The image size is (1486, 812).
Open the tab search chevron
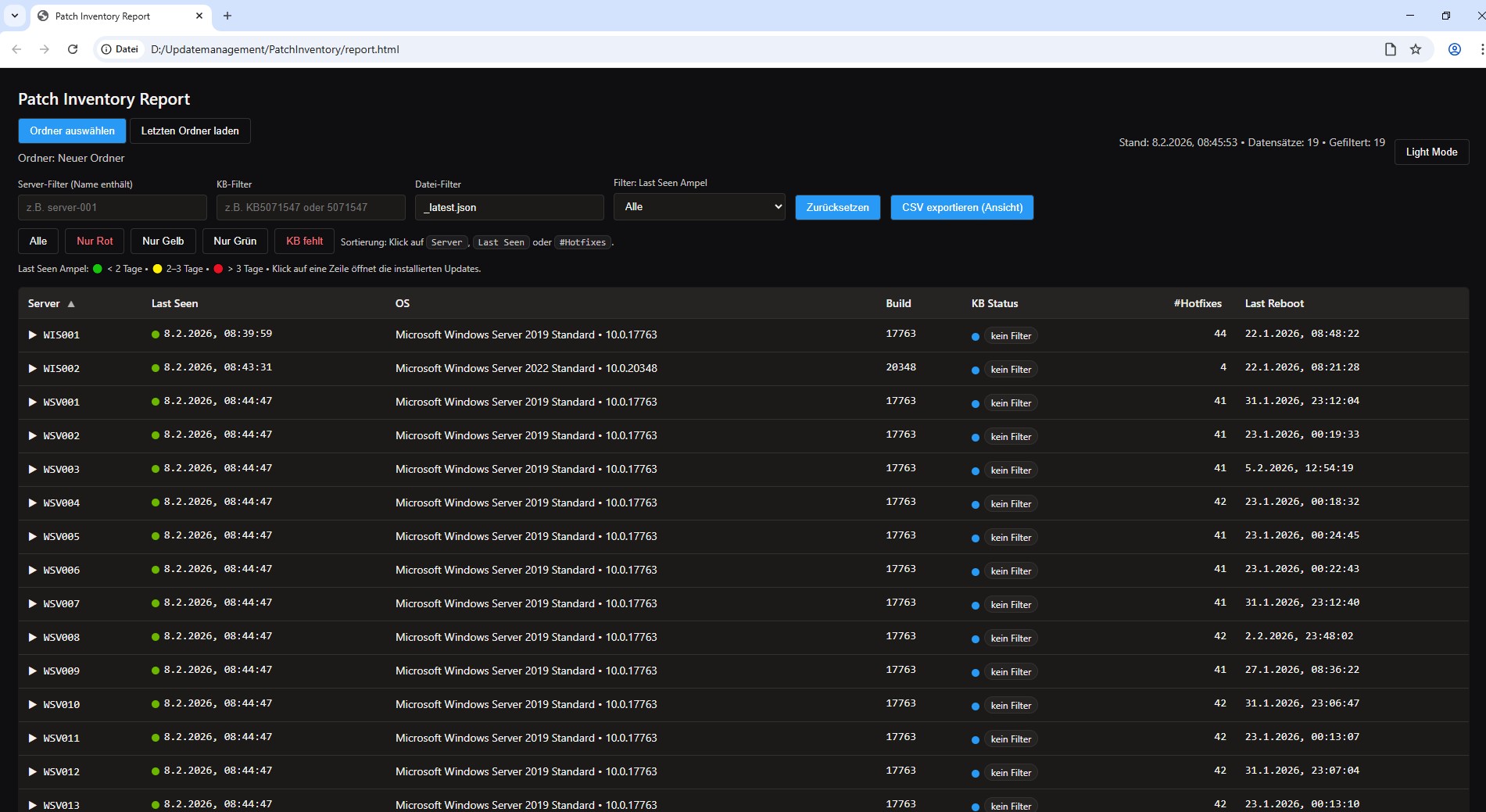coord(15,16)
